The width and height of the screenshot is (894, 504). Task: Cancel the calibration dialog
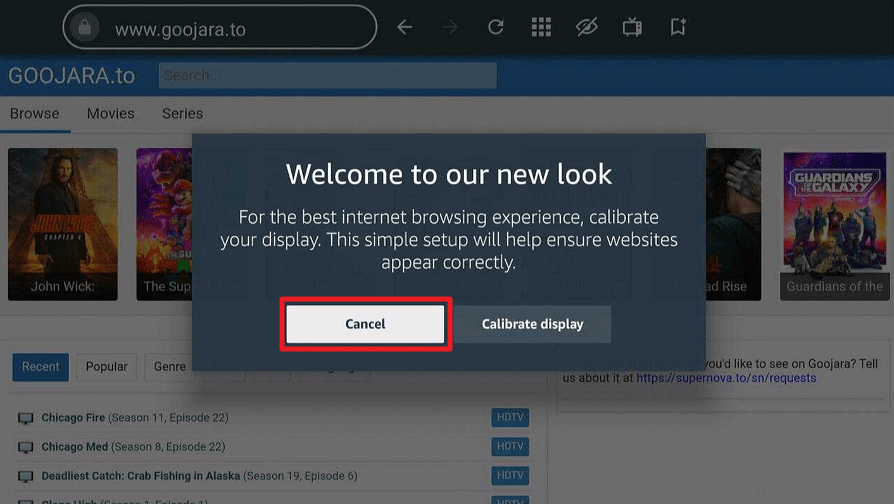click(365, 324)
